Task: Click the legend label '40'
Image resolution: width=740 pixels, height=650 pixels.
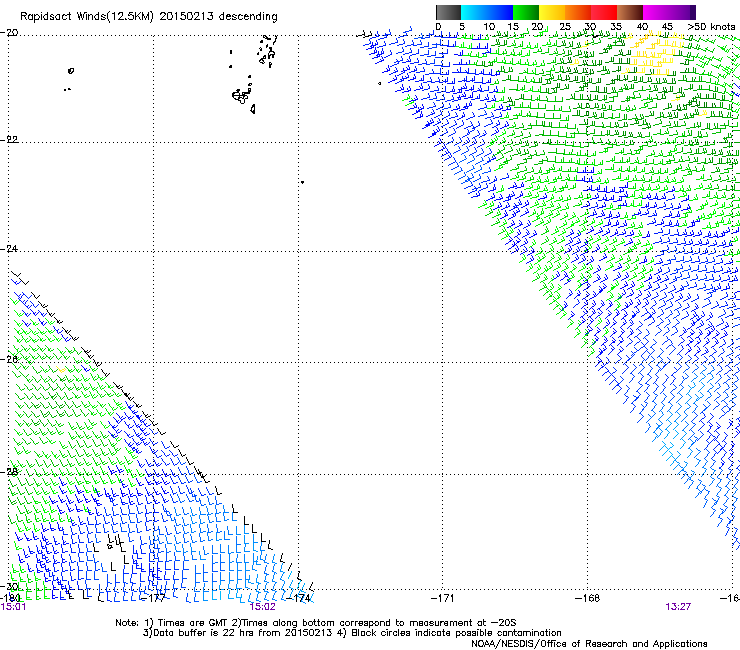Action: pos(642,27)
